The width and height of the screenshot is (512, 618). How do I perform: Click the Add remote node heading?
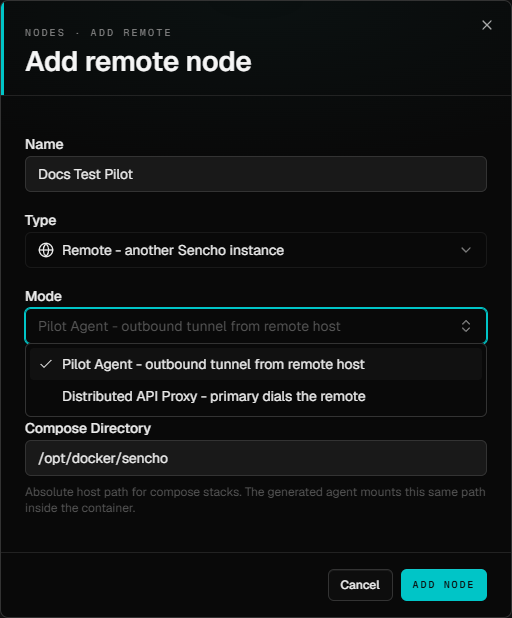[138, 61]
